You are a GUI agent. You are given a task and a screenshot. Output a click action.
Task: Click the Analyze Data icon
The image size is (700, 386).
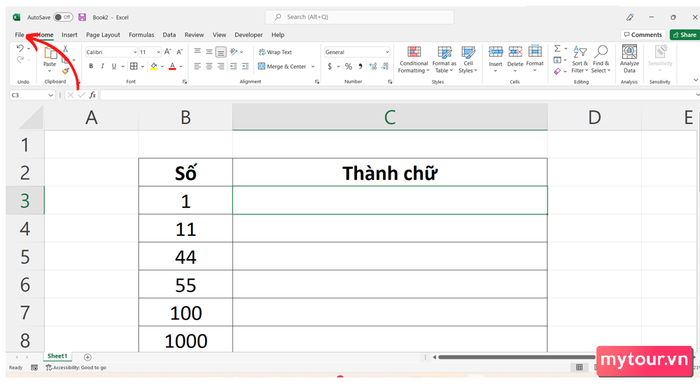[x=629, y=52]
